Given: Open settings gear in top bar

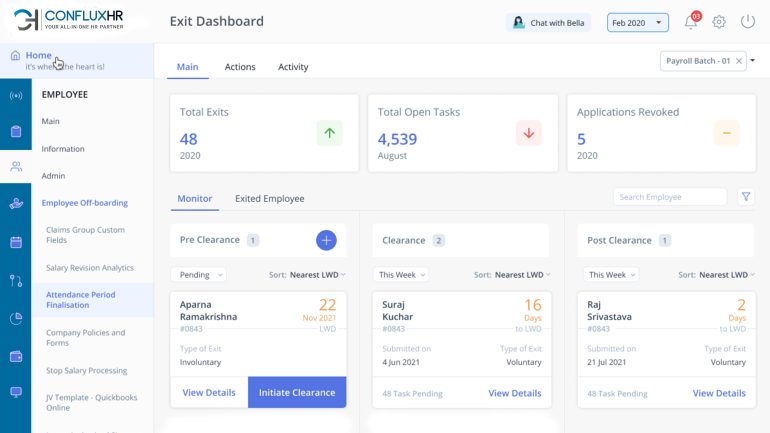Looking at the screenshot, I should coord(719,22).
